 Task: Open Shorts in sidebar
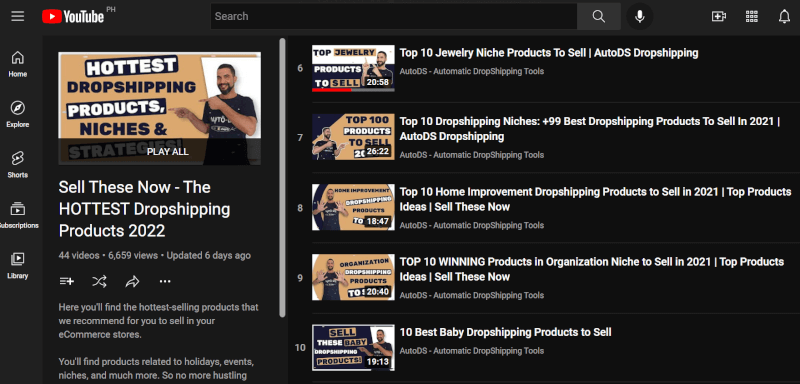[x=17, y=165]
